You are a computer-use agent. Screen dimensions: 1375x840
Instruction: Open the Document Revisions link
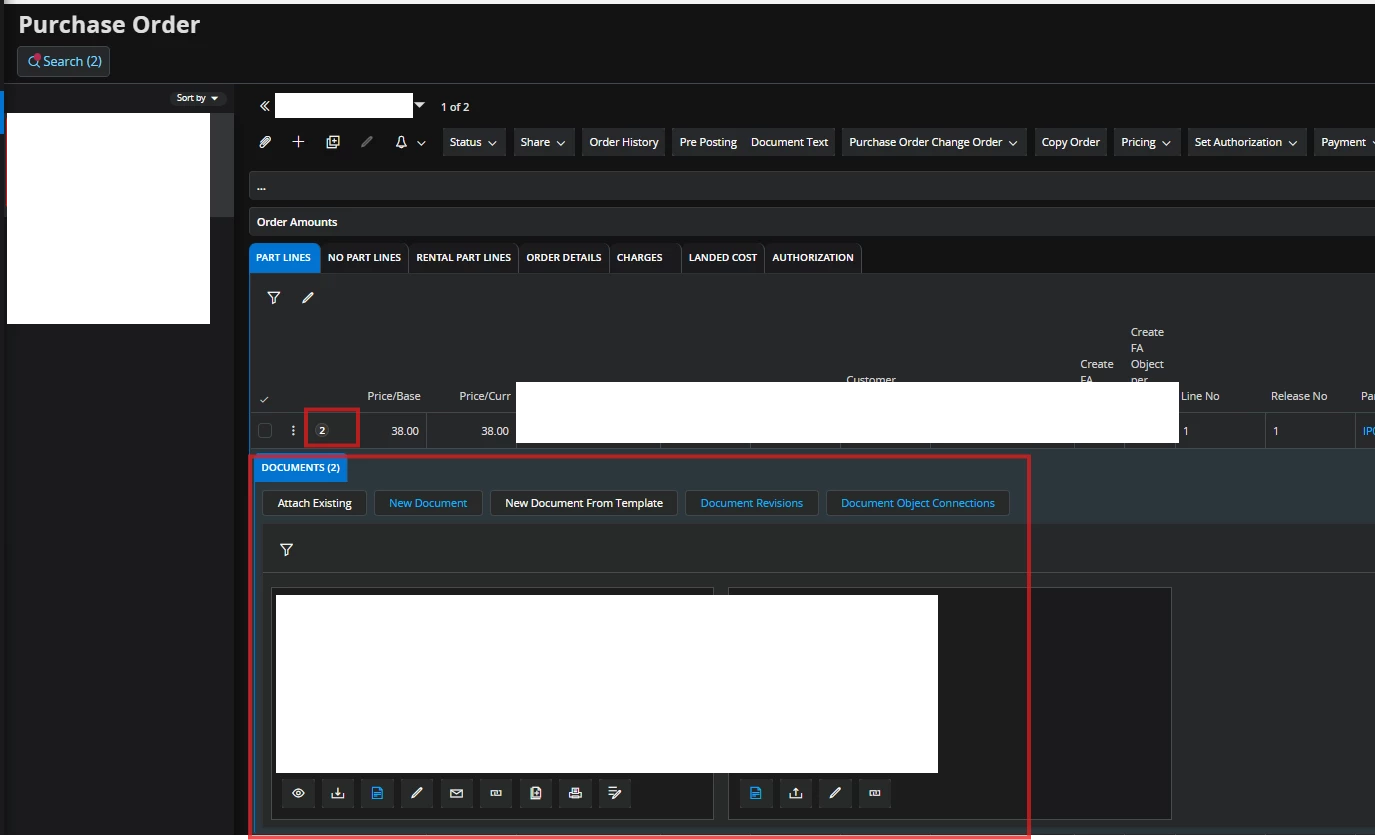tap(751, 503)
